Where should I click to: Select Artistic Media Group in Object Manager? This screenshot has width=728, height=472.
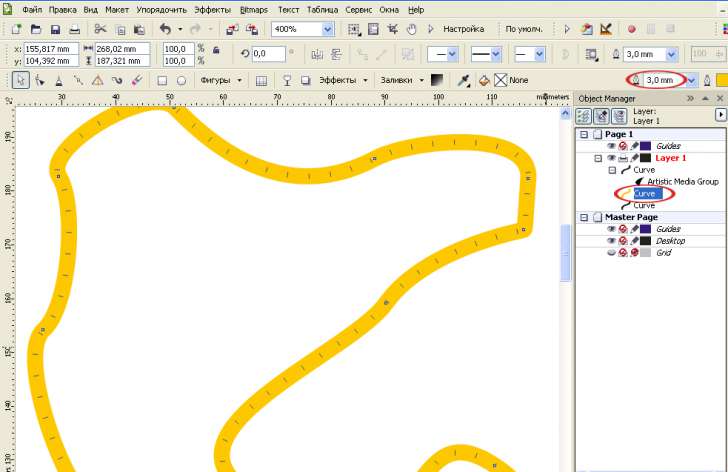point(682,182)
